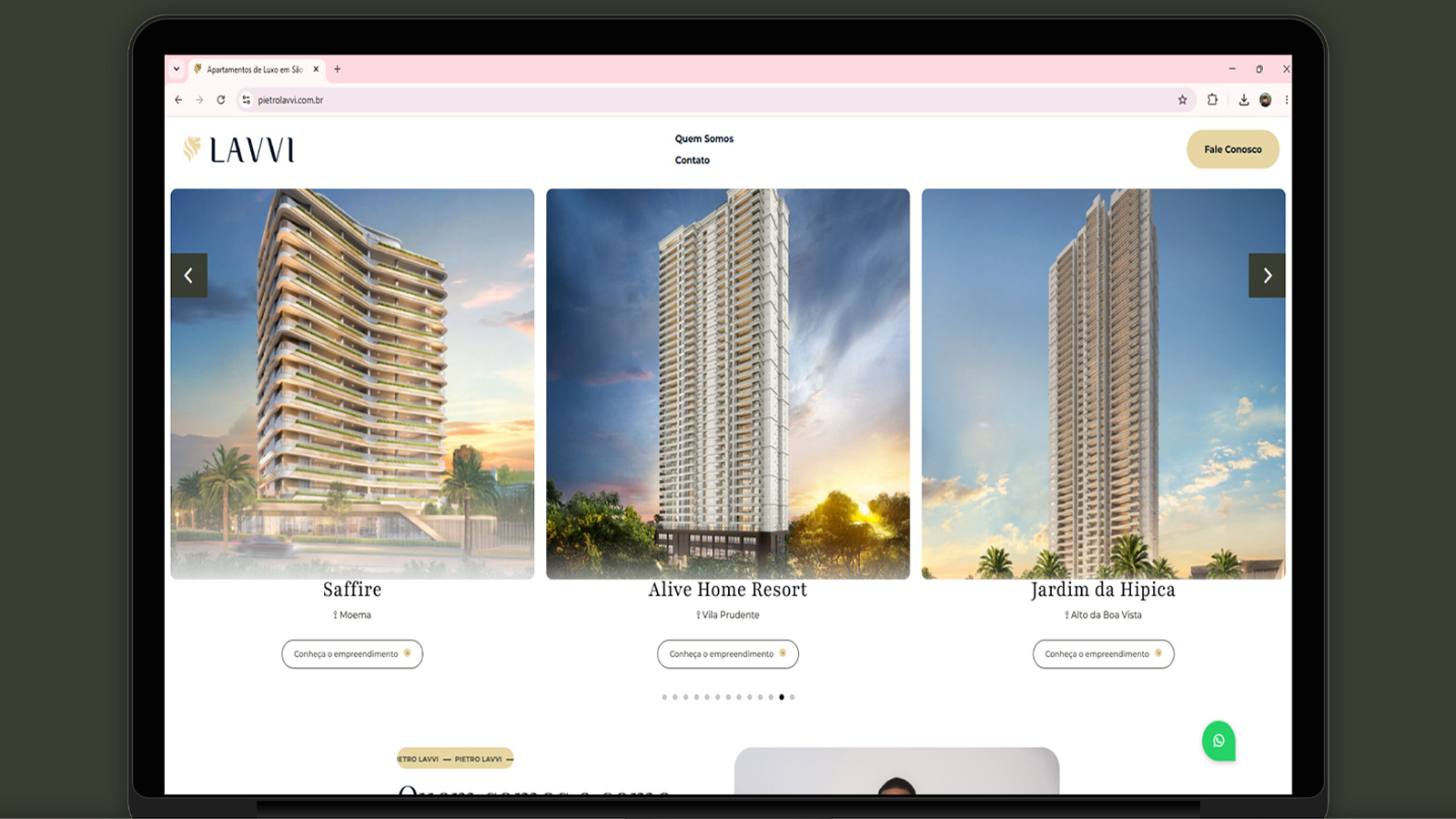Image resolution: width=1456 pixels, height=819 pixels.
Task: Select the active dark carousel pagination dot
Action: click(x=782, y=697)
